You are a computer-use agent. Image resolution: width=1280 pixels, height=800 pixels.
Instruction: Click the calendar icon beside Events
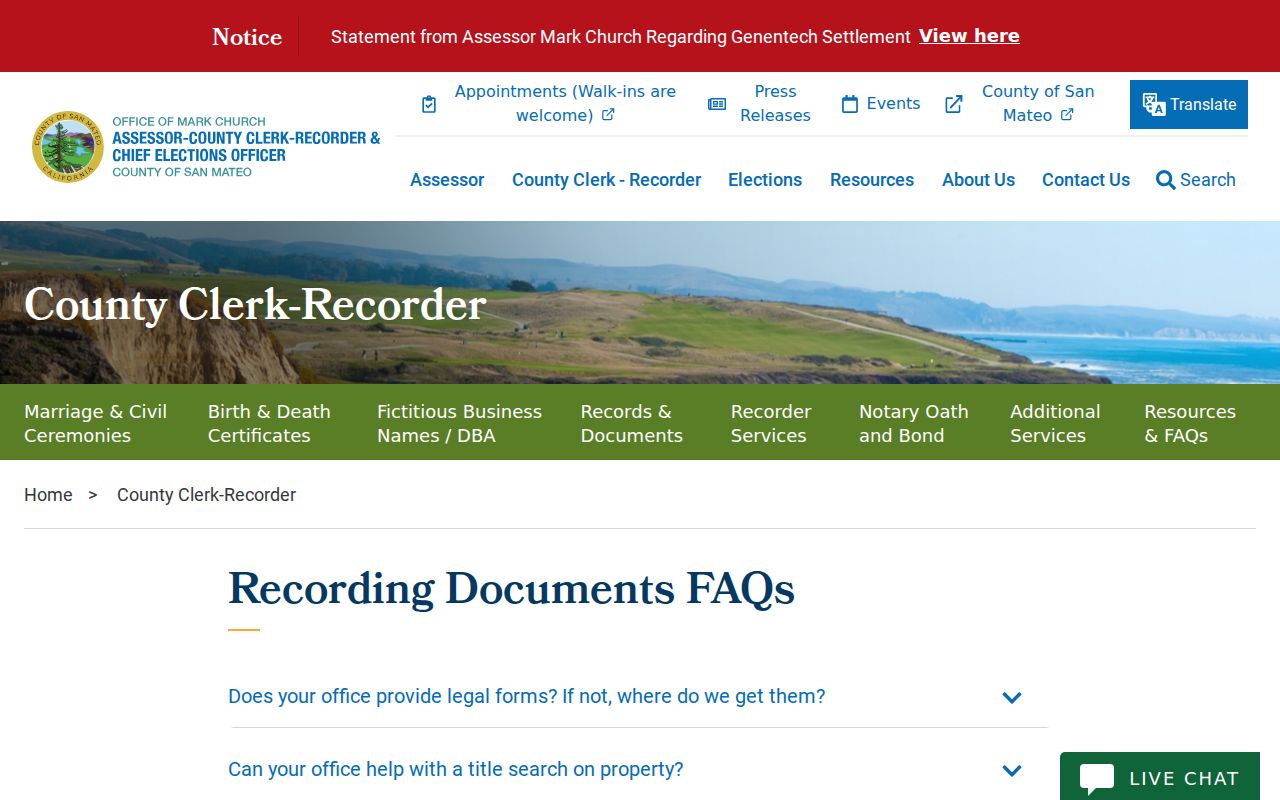(x=850, y=104)
